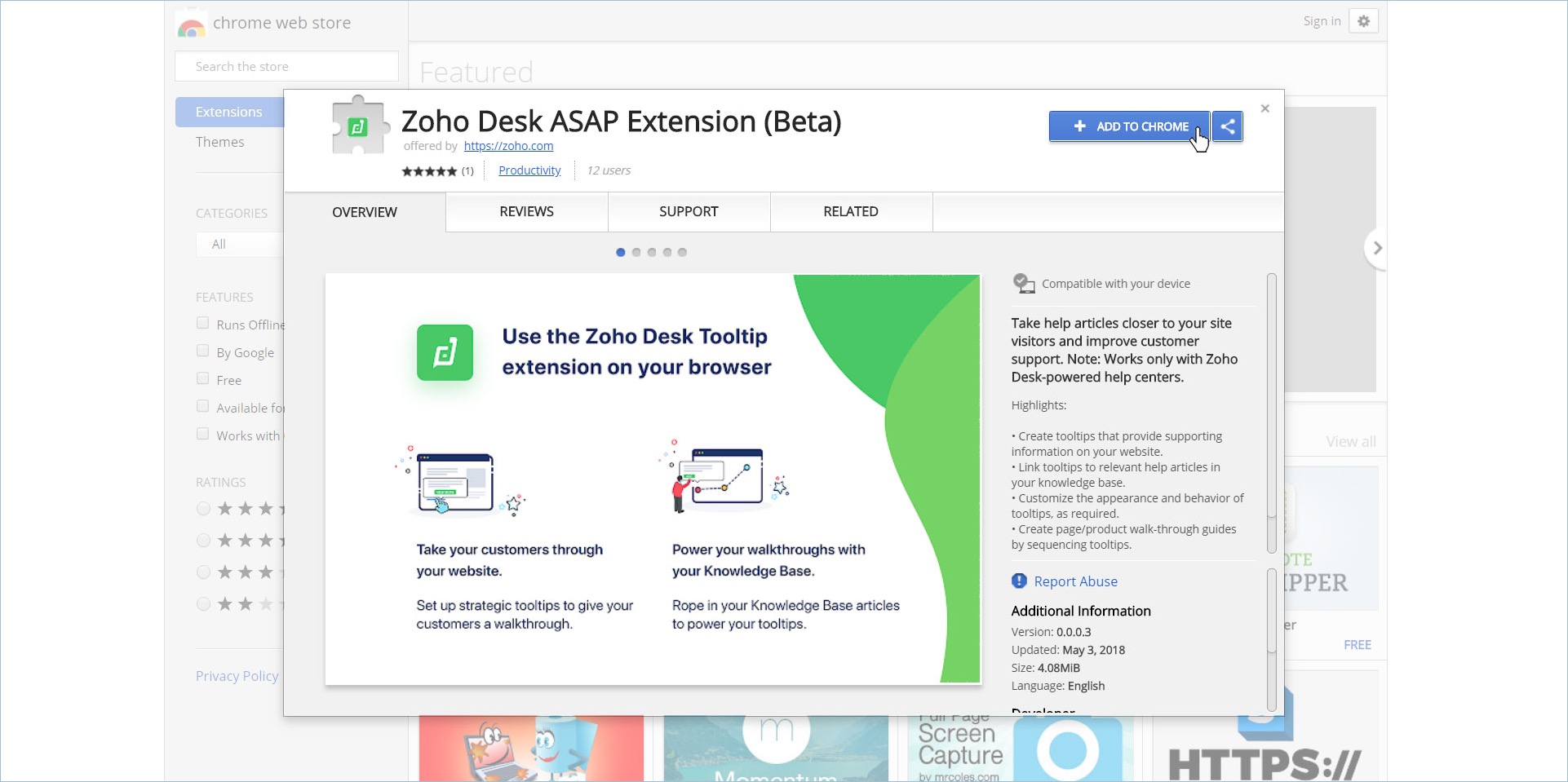
Task: Click the 'Updated: May 3, 2018' text
Action: pyautogui.click(x=1068, y=650)
